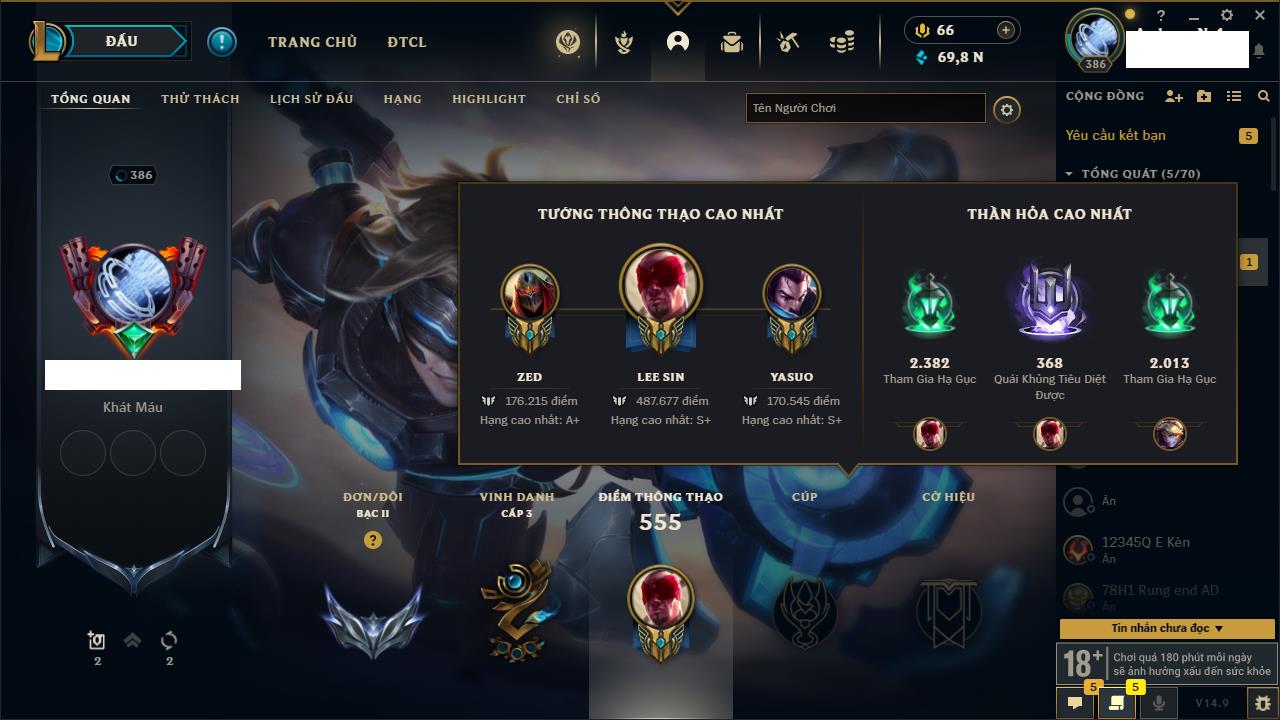Open the TRANG CHỦ home link

pos(312,42)
